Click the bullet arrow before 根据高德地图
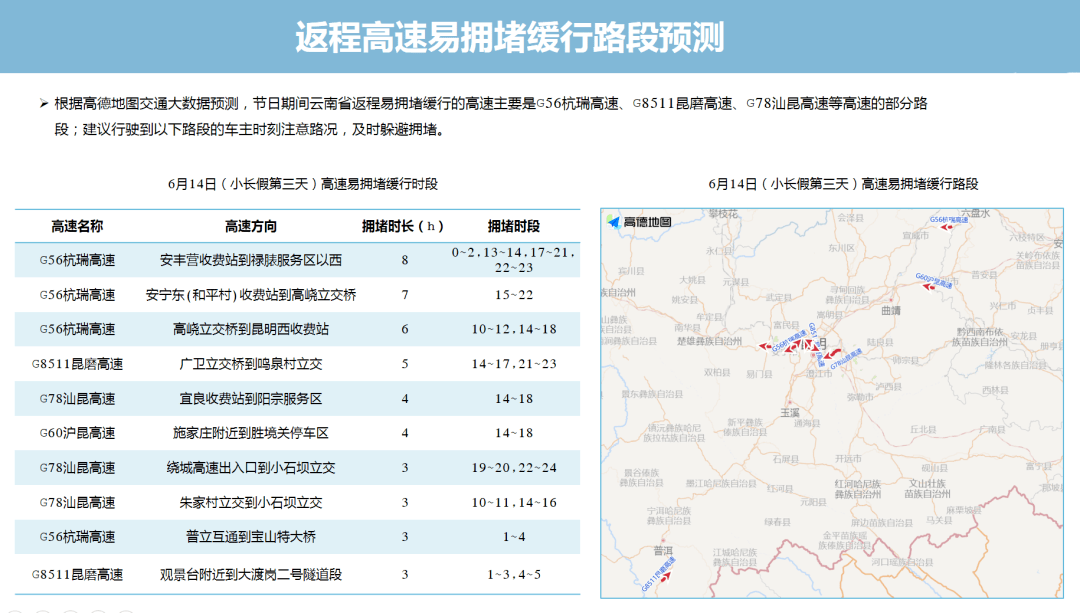1080x613 pixels. (x=43, y=104)
